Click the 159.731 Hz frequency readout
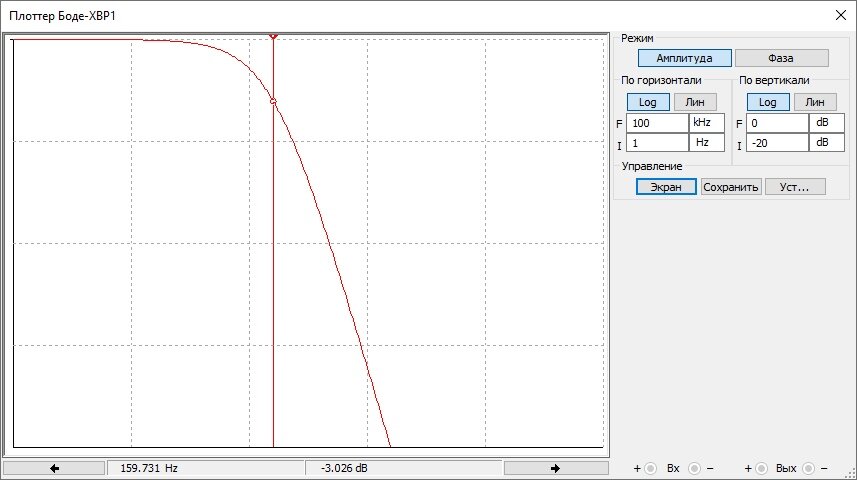The width and height of the screenshot is (857, 480). point(149,468)
